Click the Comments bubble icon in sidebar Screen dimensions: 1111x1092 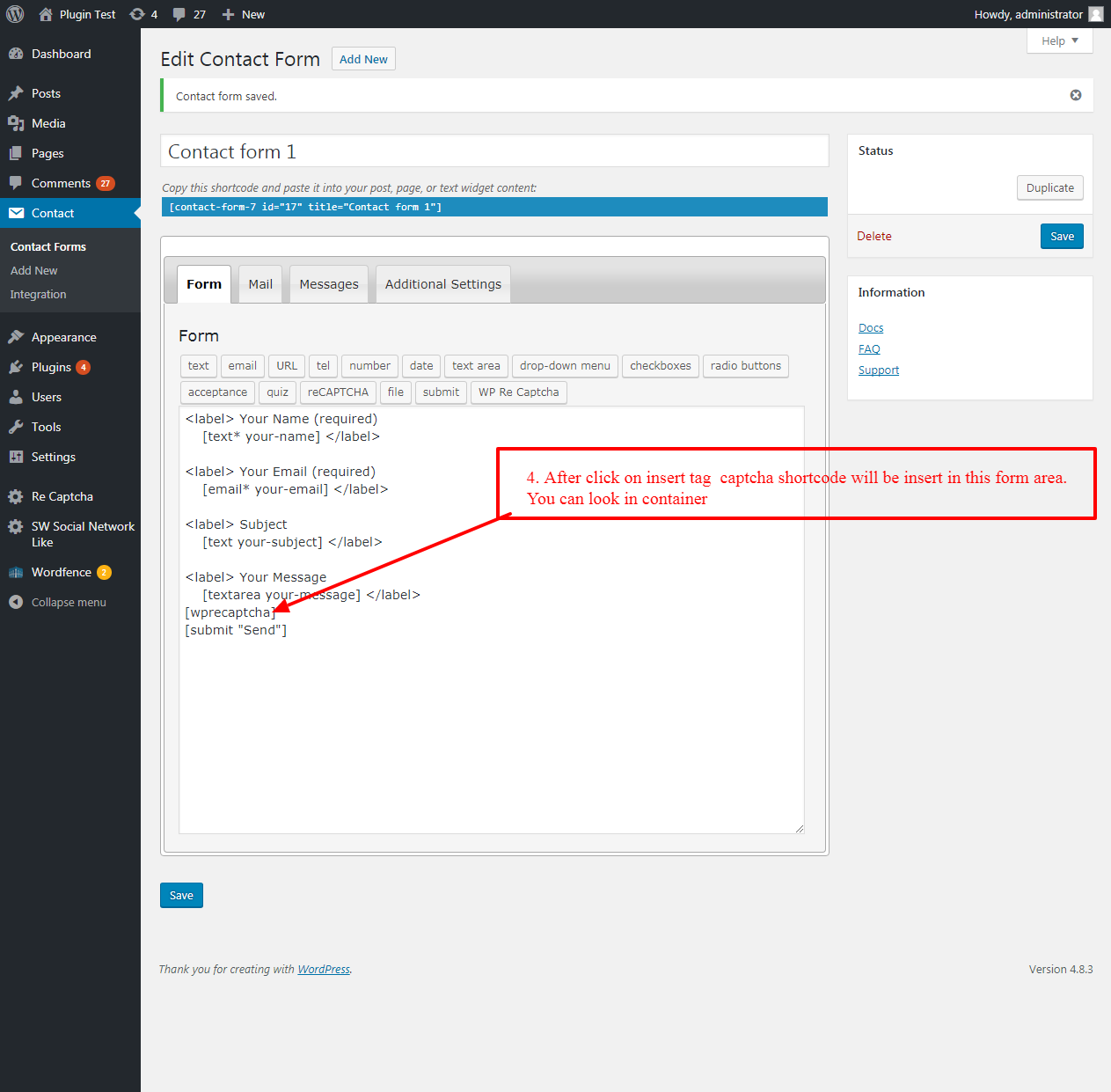(16, 183)
